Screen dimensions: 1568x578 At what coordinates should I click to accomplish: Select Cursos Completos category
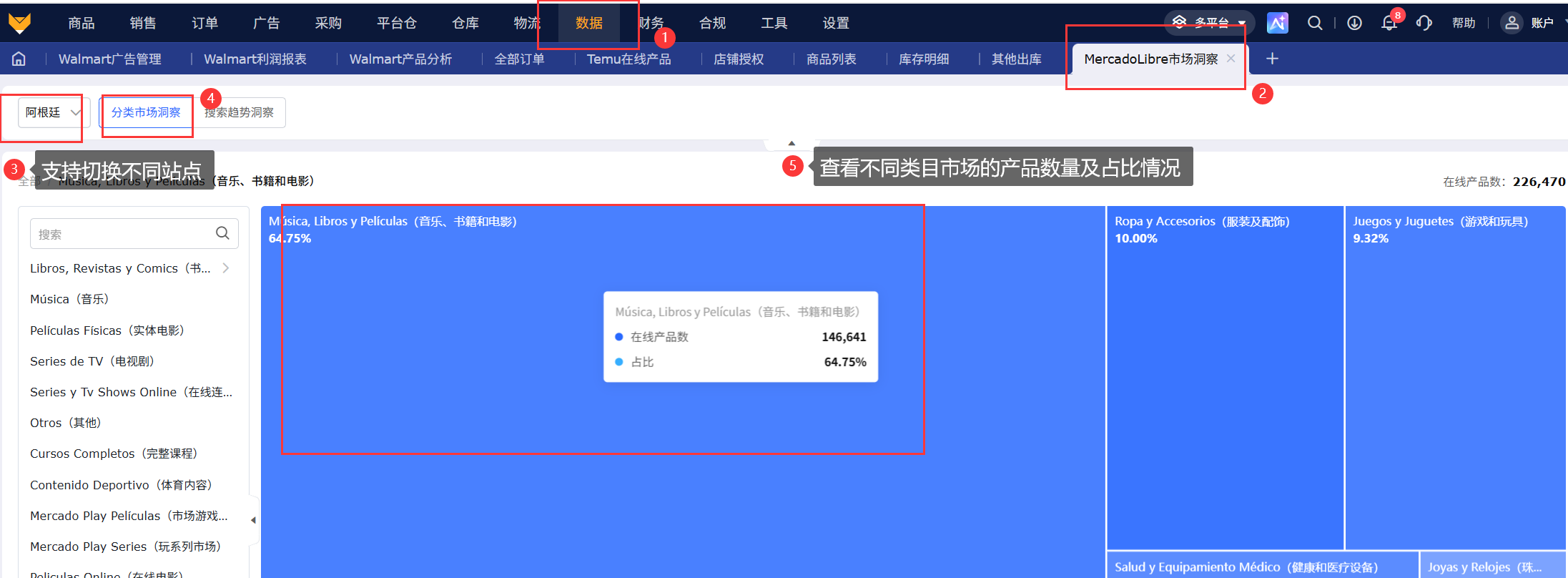click(114, 454)
